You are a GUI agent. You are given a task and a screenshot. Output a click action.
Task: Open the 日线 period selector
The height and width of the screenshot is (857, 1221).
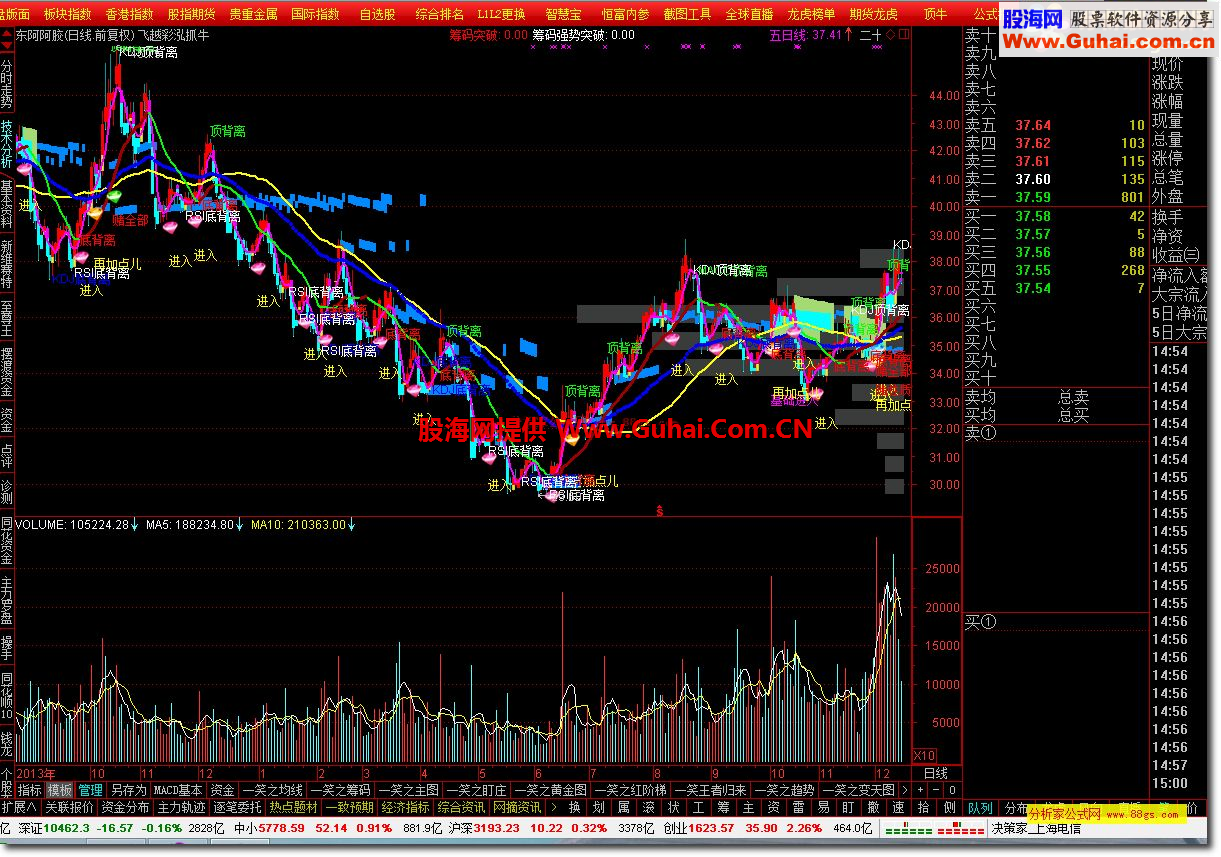point(936,774)
